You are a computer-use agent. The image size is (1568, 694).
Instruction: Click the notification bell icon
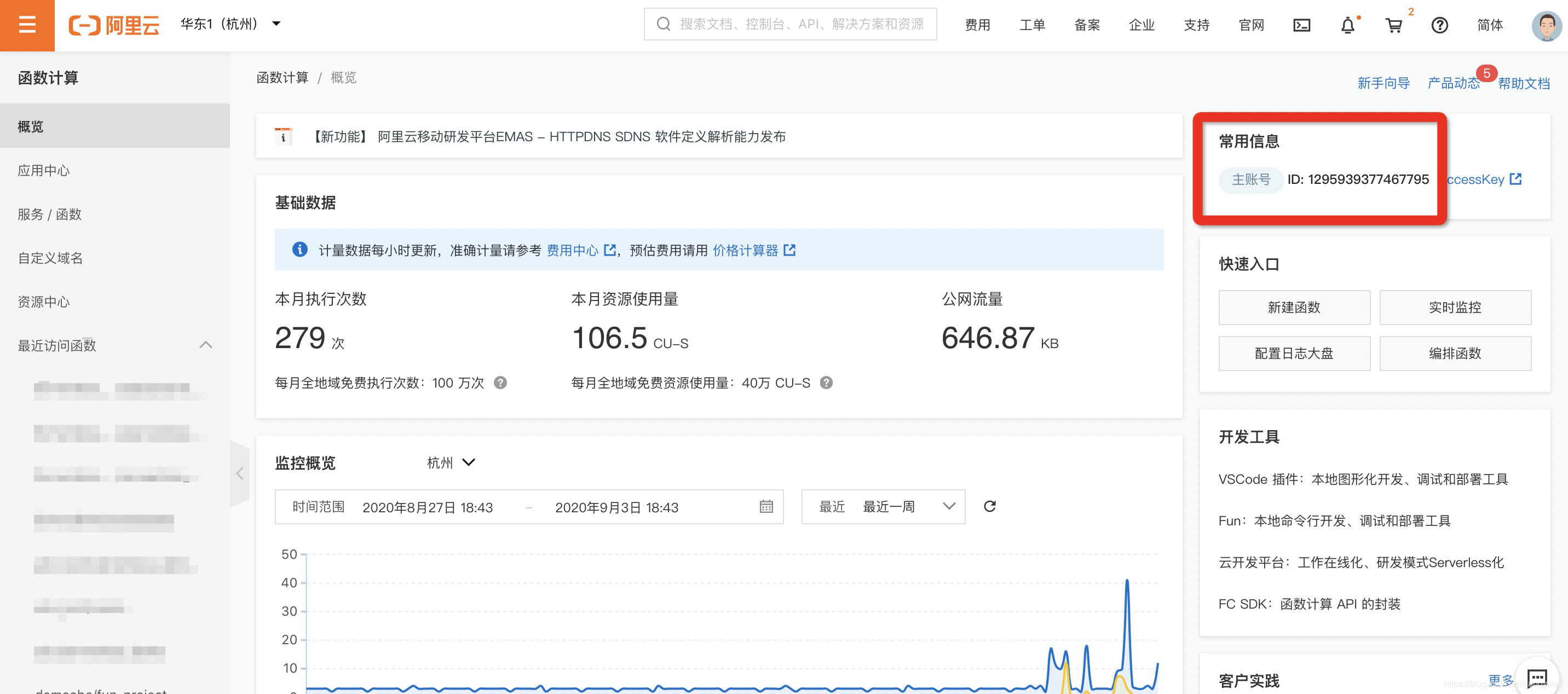pos(1348,25)
